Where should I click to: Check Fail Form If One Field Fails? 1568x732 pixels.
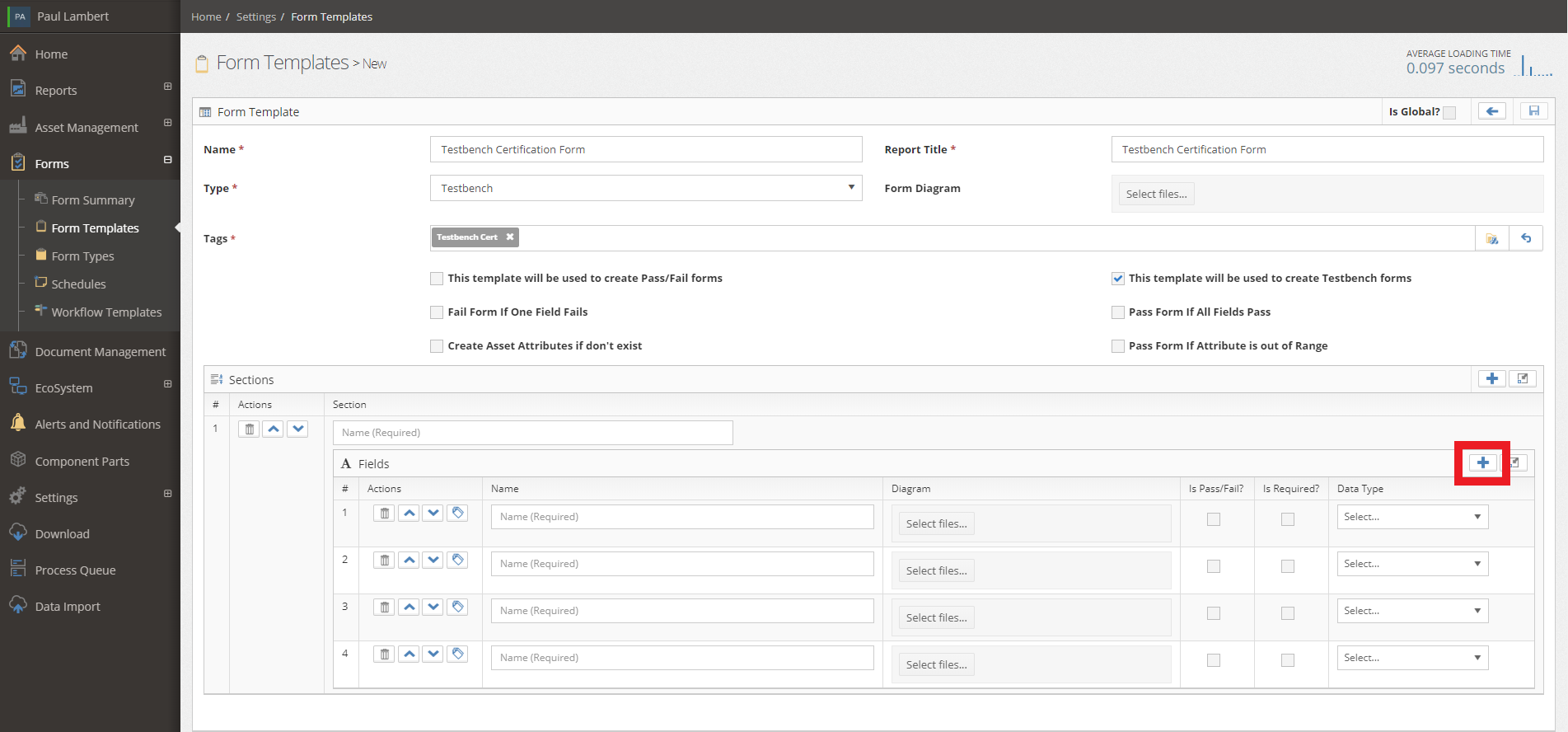click(437, 312)
